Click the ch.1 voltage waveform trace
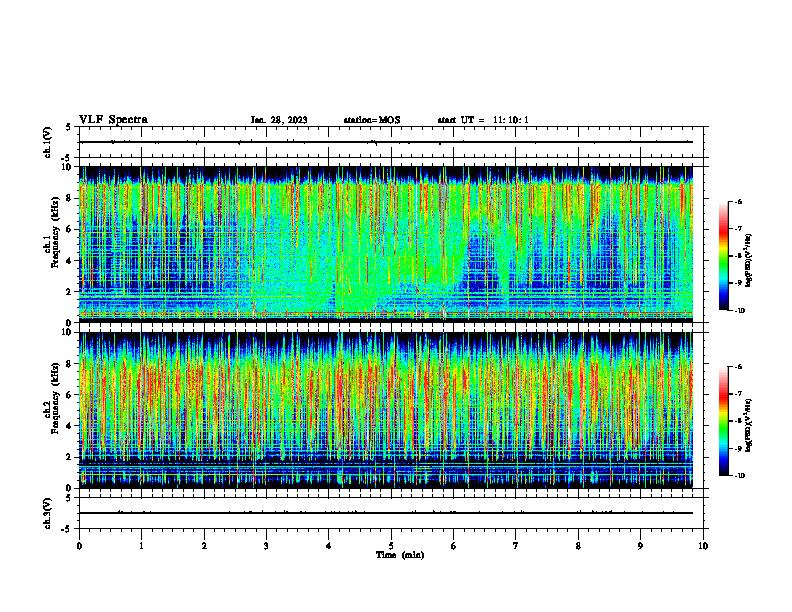Viewport: 792px width, 612px height. click(386, 142)
